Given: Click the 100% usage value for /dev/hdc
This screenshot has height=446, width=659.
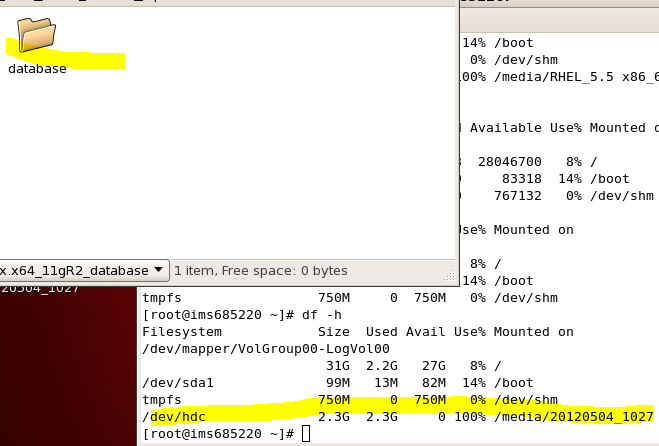Looking at the screenshot, I should click(x=470, y=417).
